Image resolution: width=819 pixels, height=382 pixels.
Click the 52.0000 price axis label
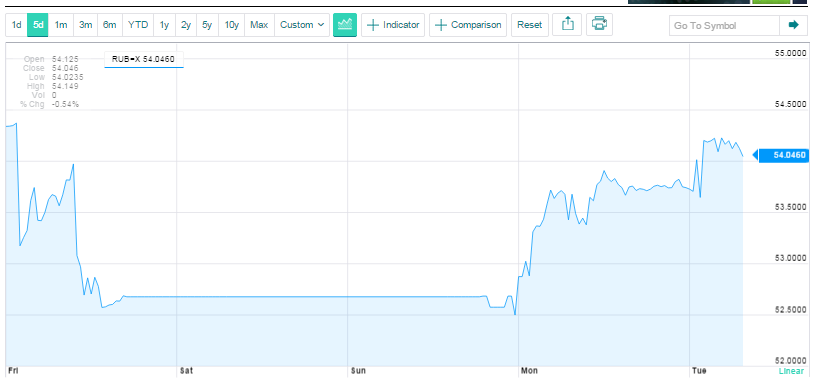(x=790, y=361)
